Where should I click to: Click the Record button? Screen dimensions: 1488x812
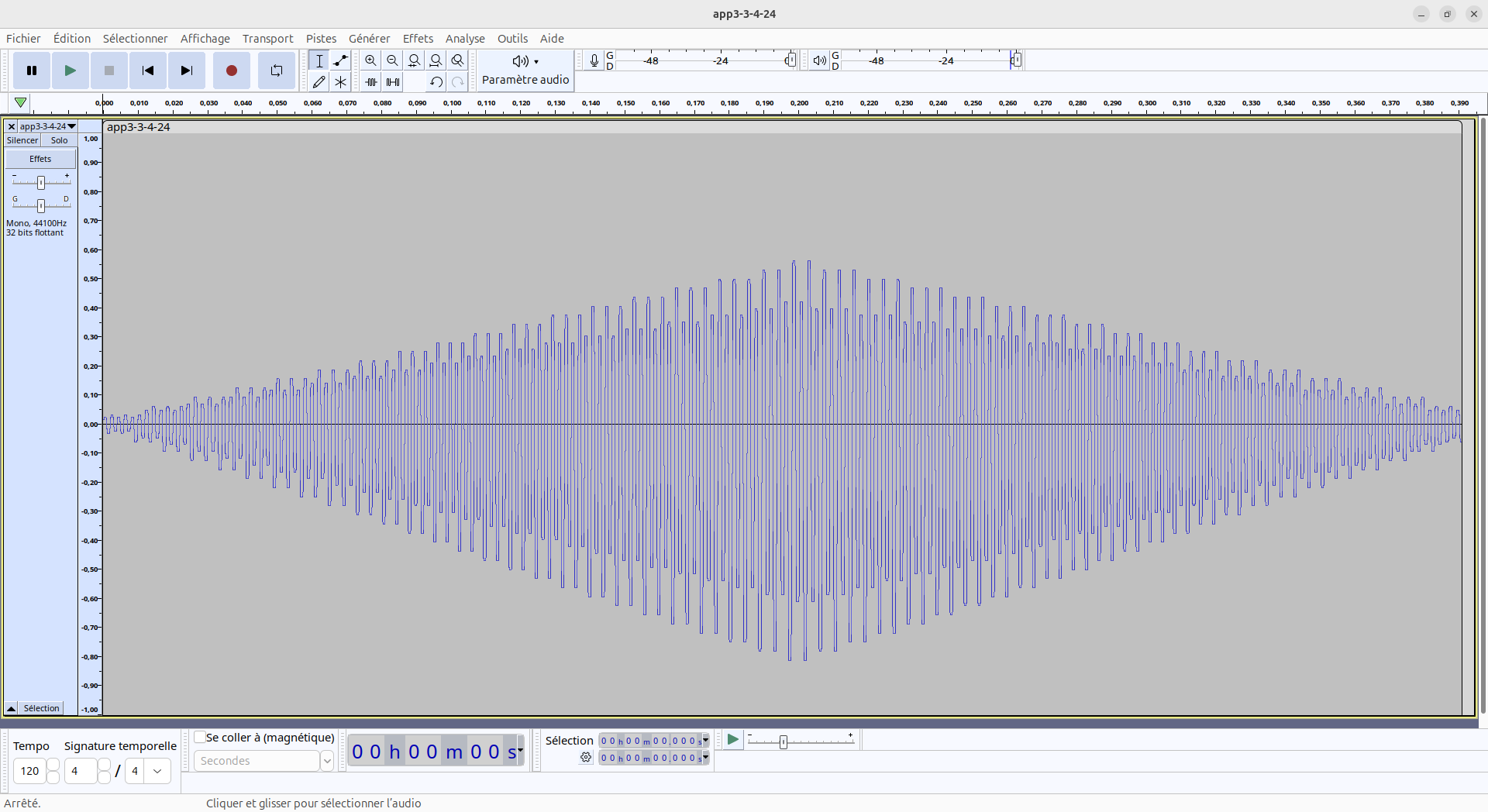pyautogui.click(x=231, y=71)
